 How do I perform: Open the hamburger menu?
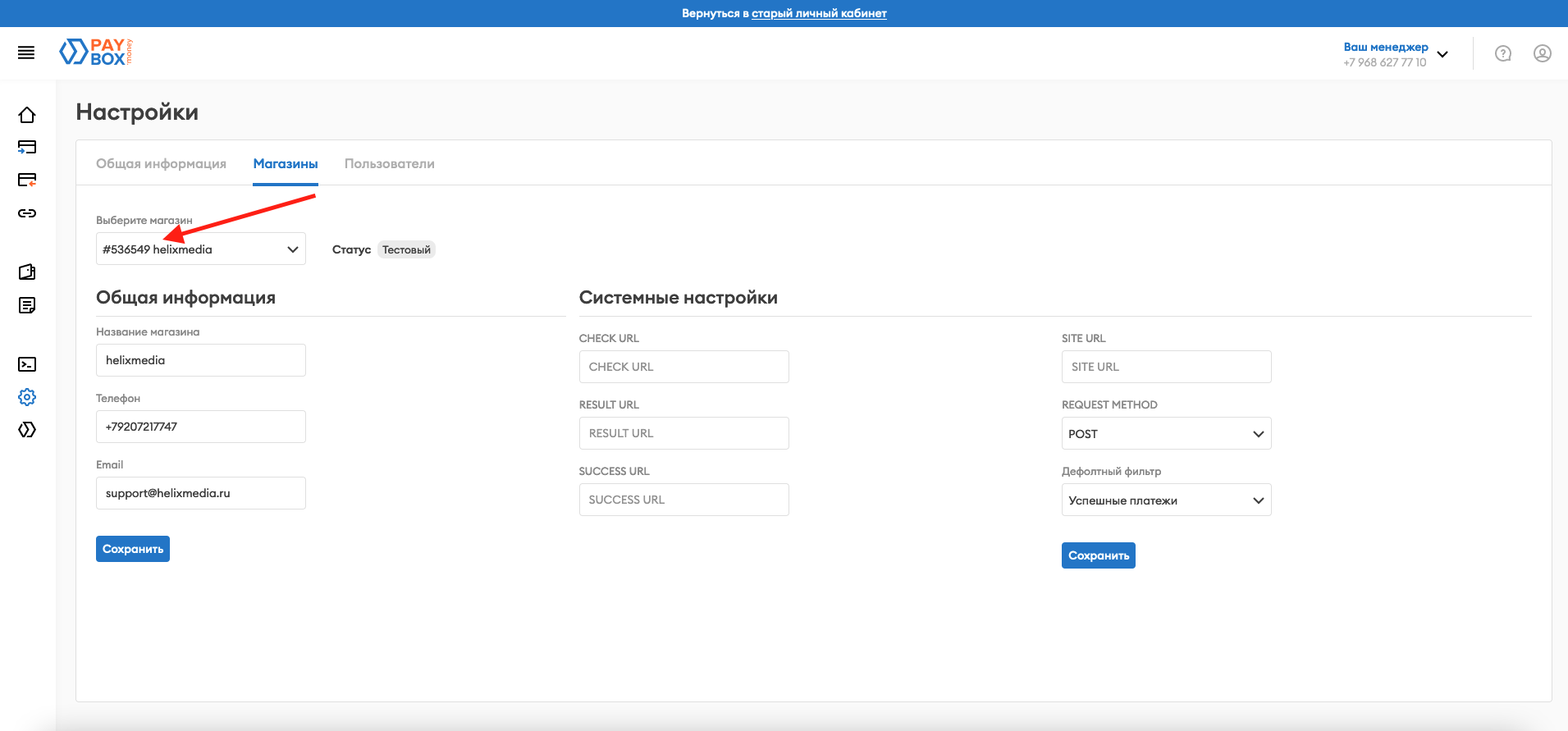click(x=26, y=53)
